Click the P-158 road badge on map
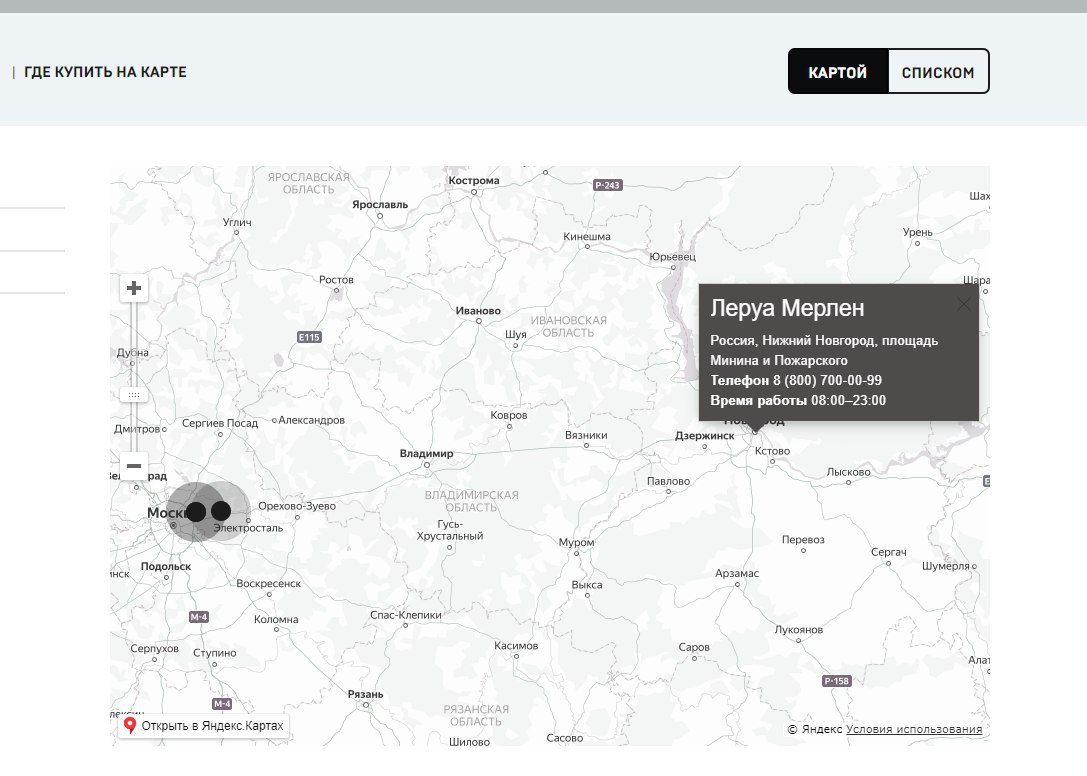The height and width of the screenshot is (776, 1087). point(836,681)
